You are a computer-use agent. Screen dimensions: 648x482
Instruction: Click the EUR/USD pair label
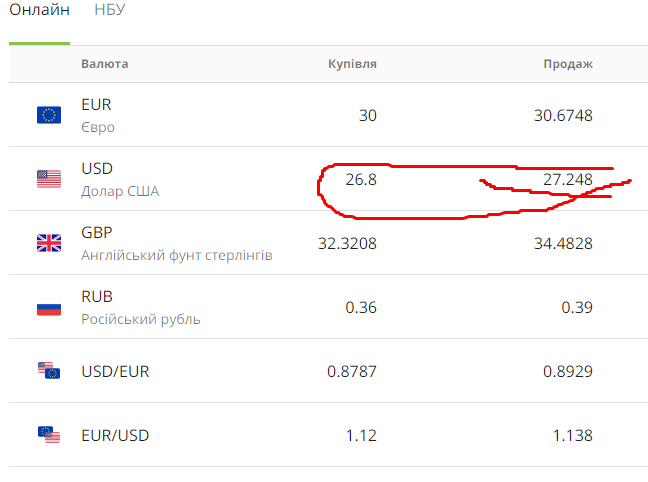point(115,436)
